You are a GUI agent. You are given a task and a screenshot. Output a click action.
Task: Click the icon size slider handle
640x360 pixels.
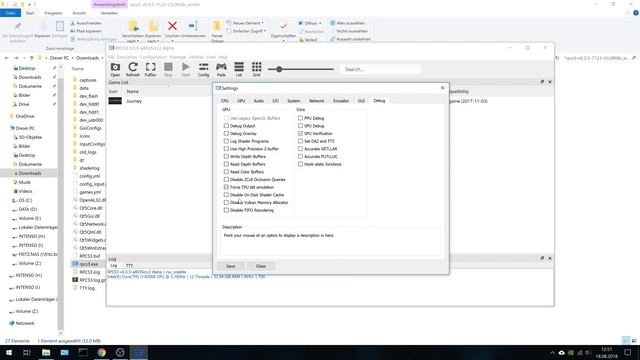tap(279, 69)
